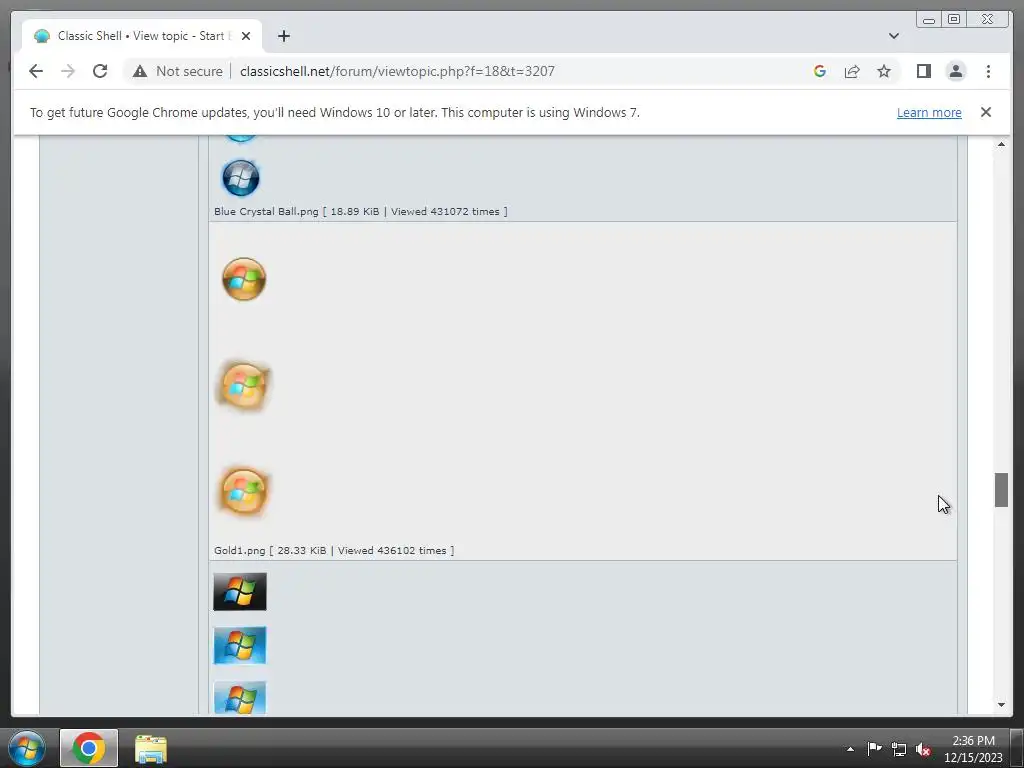The image size is (1024, 768).
Task: Click the first gold orb image
Action: point(244,280)
